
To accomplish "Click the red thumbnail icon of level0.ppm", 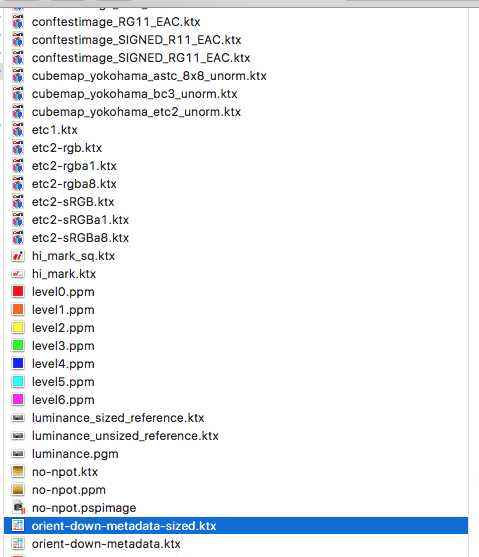I will click(18, 292).
